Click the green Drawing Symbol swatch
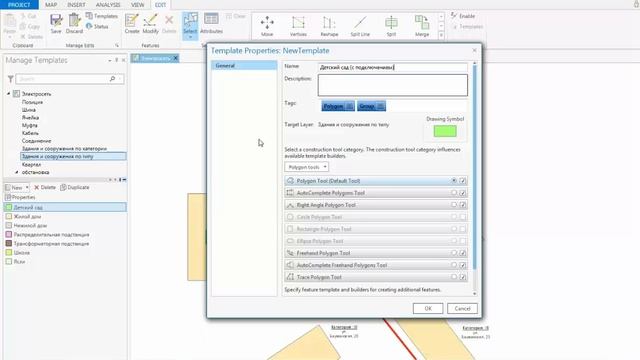 (445, 131)
